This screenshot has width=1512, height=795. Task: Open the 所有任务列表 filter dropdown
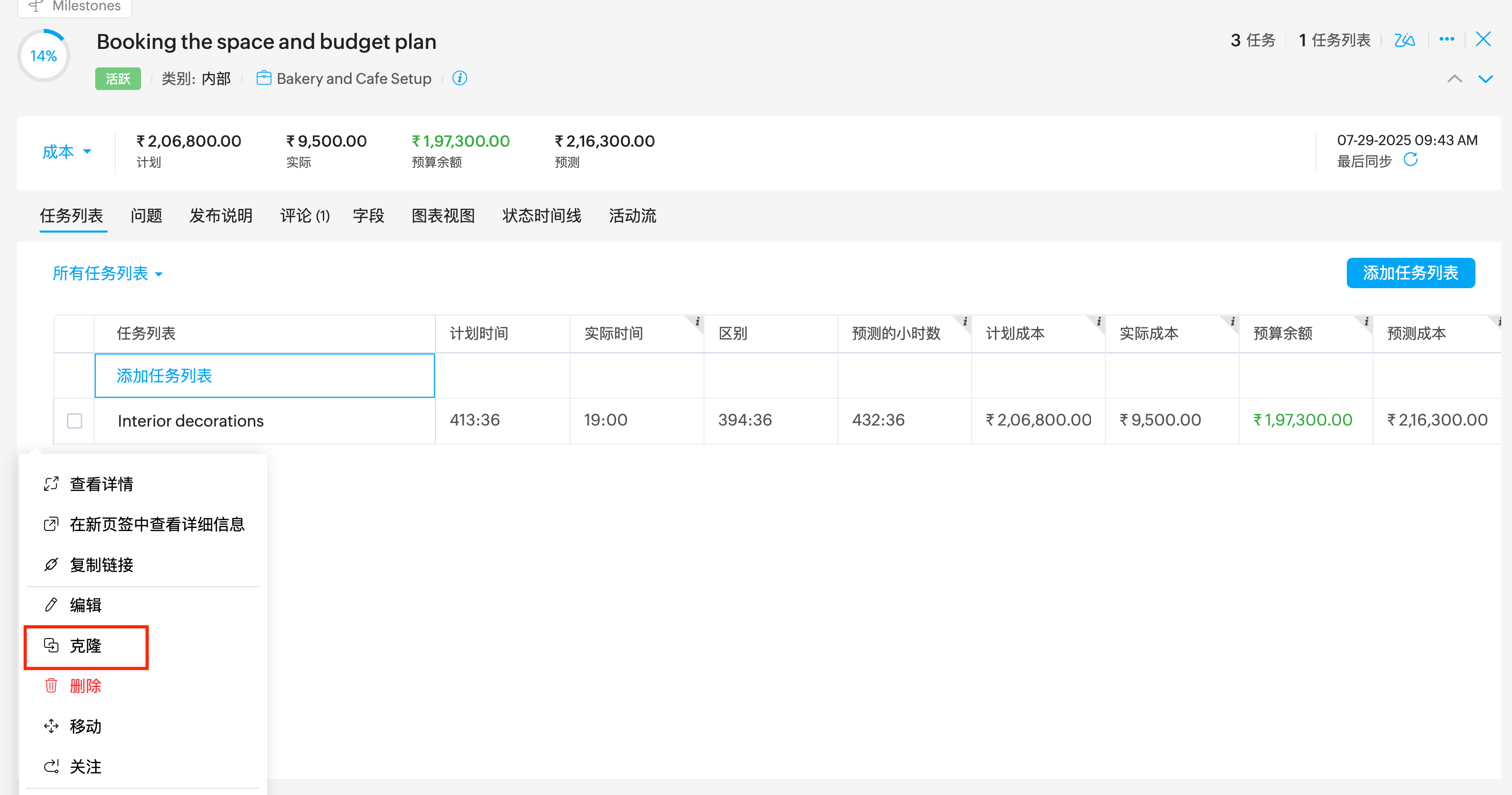[x=108, y=273]
